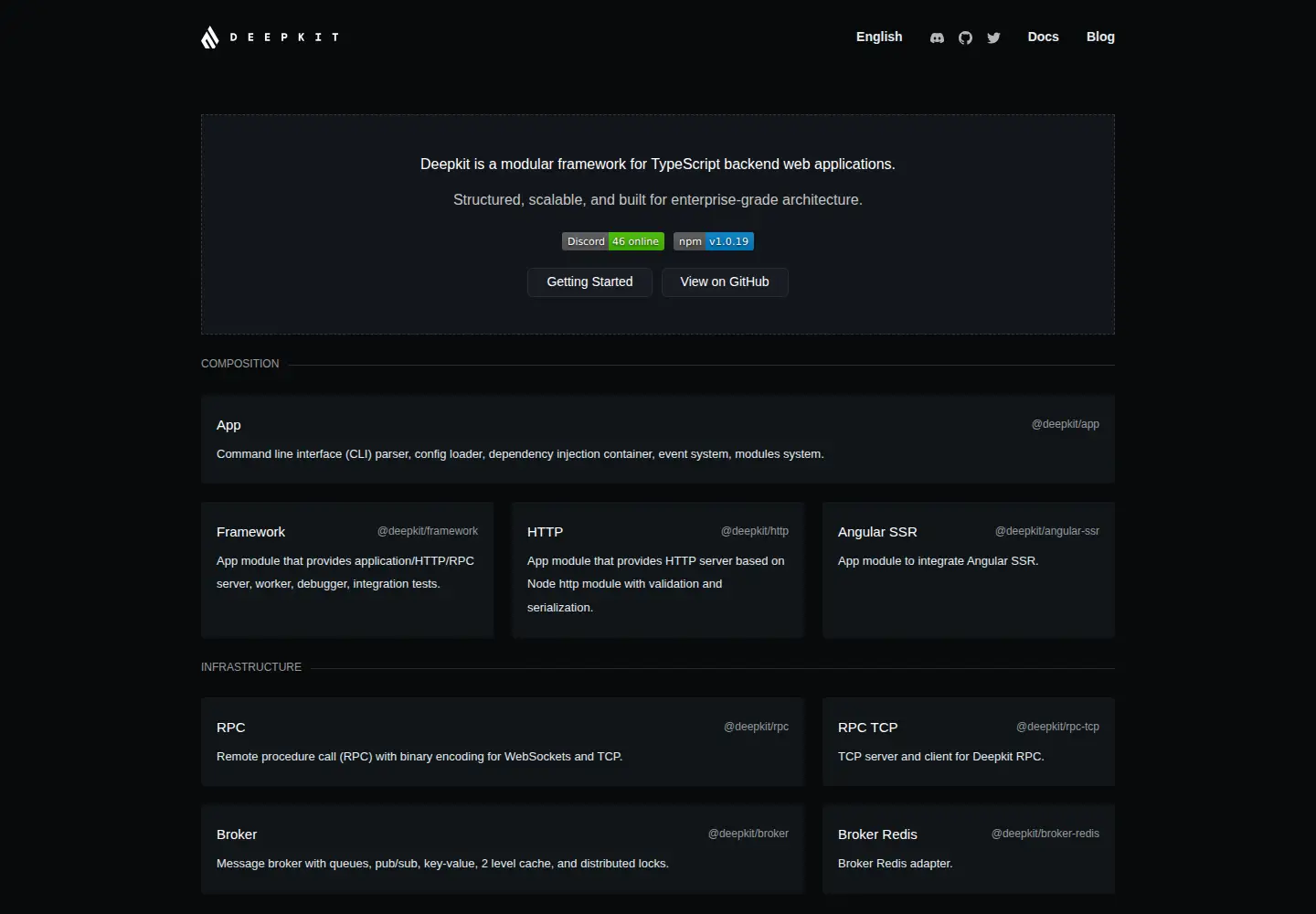Open the App package card title

pos(228,425)
